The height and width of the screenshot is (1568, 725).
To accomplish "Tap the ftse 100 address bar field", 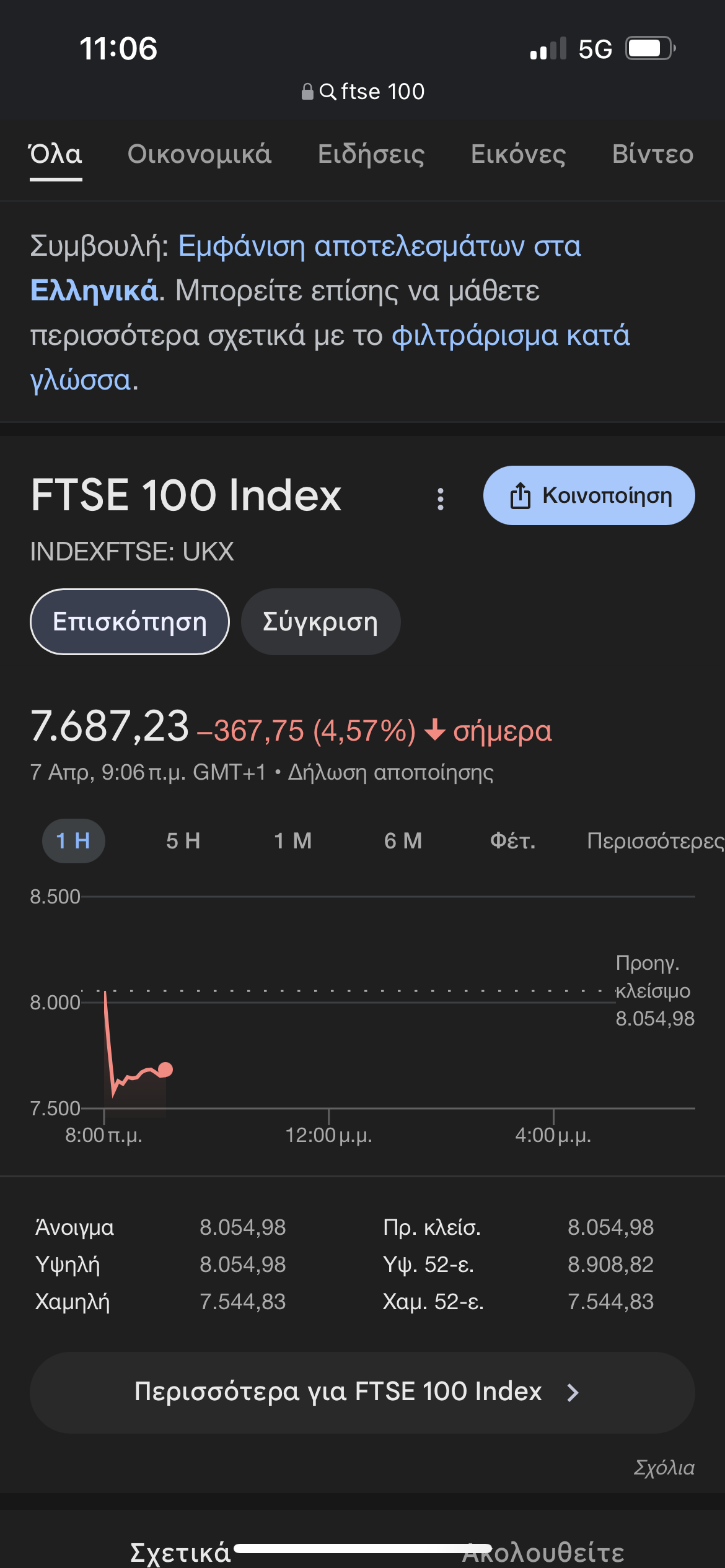I will [382, 92].
